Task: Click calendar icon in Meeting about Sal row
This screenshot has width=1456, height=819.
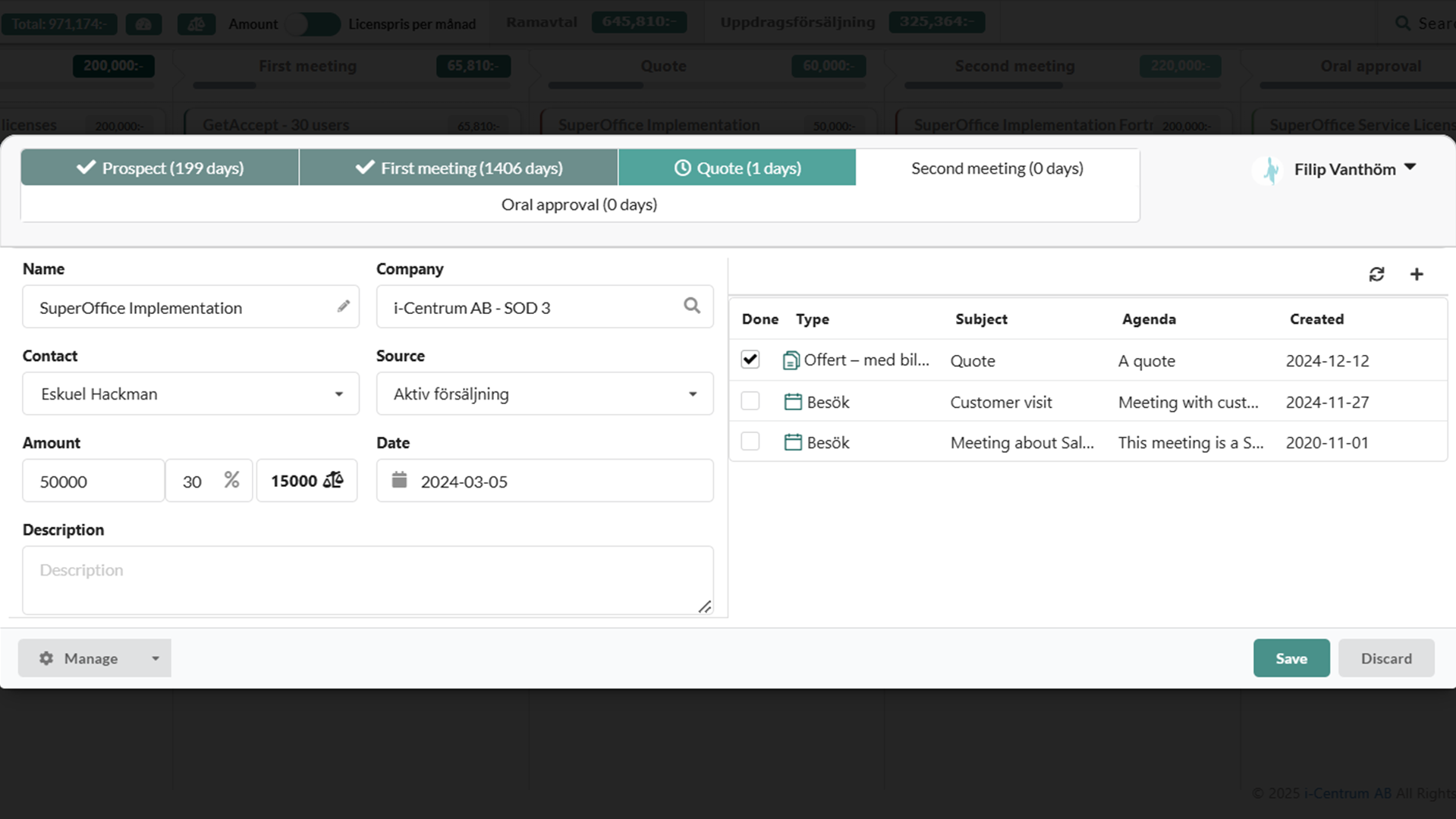Action: (x=793, y=442)
